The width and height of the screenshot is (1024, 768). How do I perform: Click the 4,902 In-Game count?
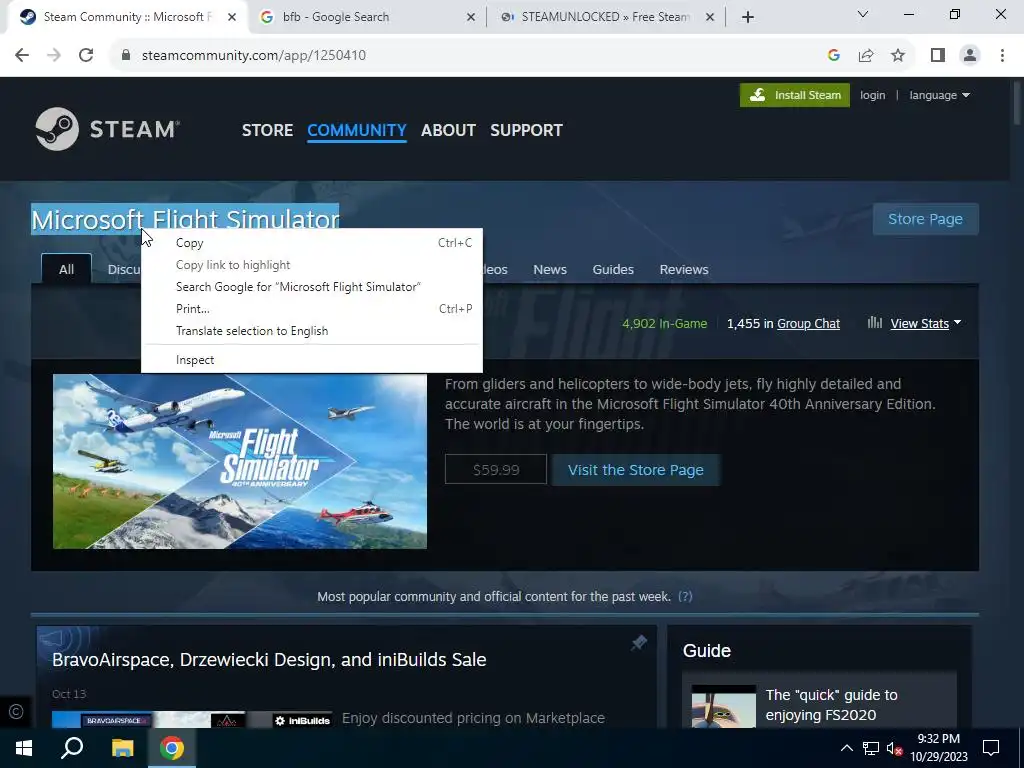[x=664, y=324]
